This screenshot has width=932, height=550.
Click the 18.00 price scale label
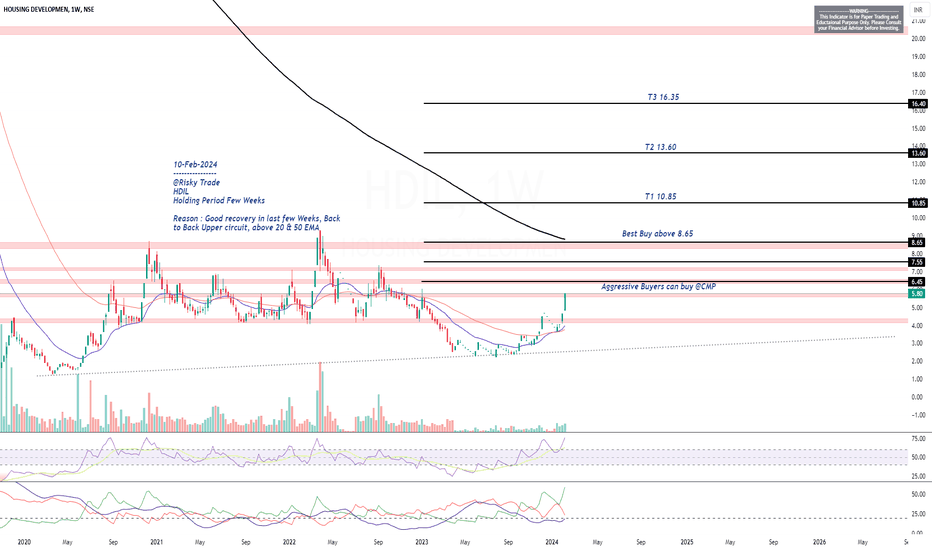918,75
